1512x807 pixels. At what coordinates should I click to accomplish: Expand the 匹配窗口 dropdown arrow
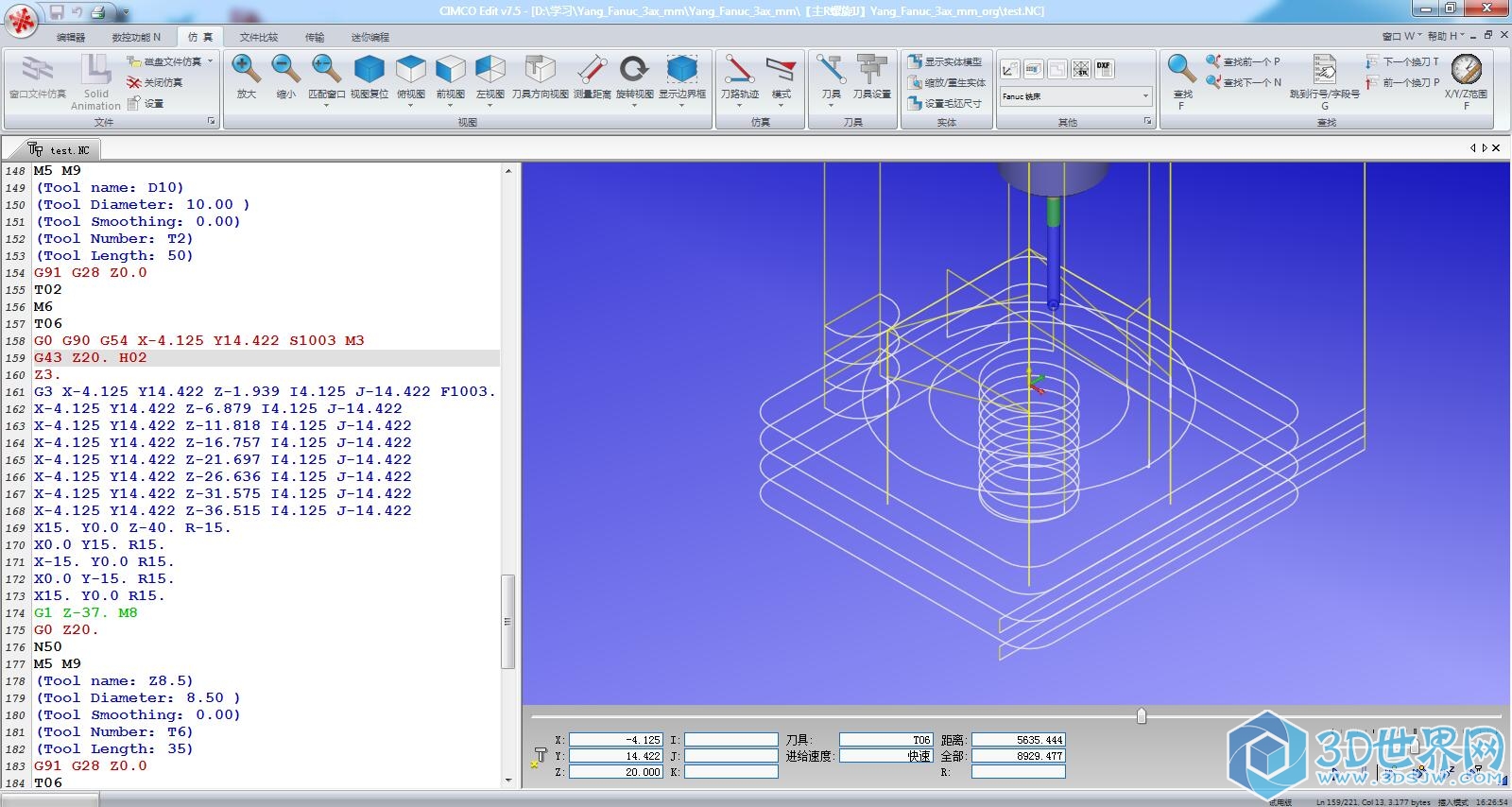[x=326, y=105]
